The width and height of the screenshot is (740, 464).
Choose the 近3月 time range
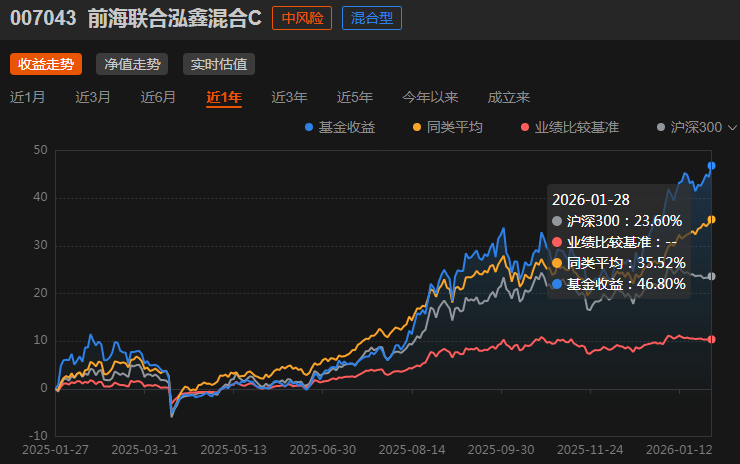[x=93, y=97]
